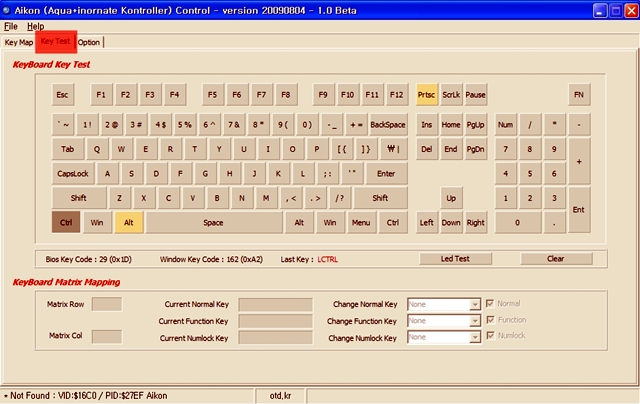Click the Num lock key

(506, 125)
